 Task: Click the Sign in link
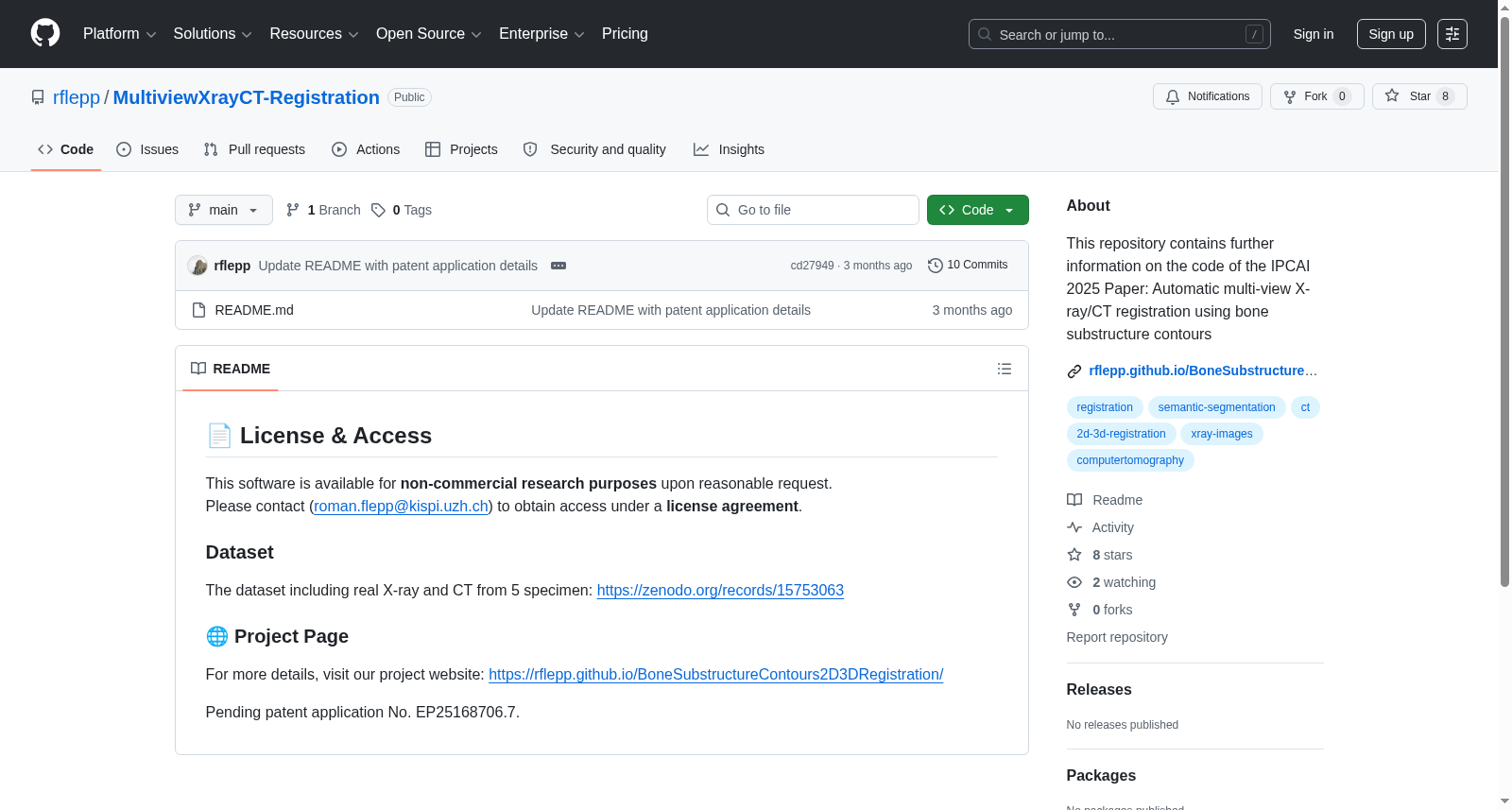tap(1314, 34)
